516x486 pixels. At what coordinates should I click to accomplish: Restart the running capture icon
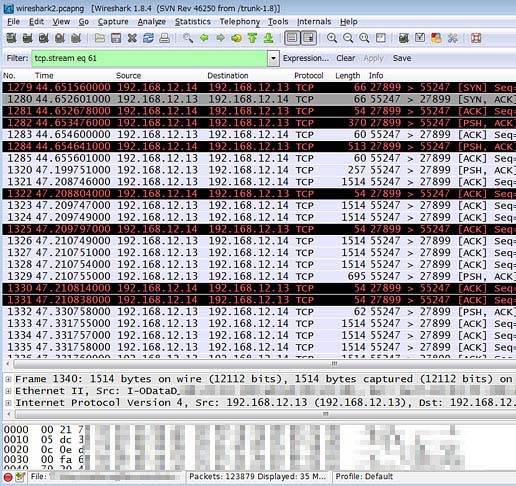click(76, 38)
